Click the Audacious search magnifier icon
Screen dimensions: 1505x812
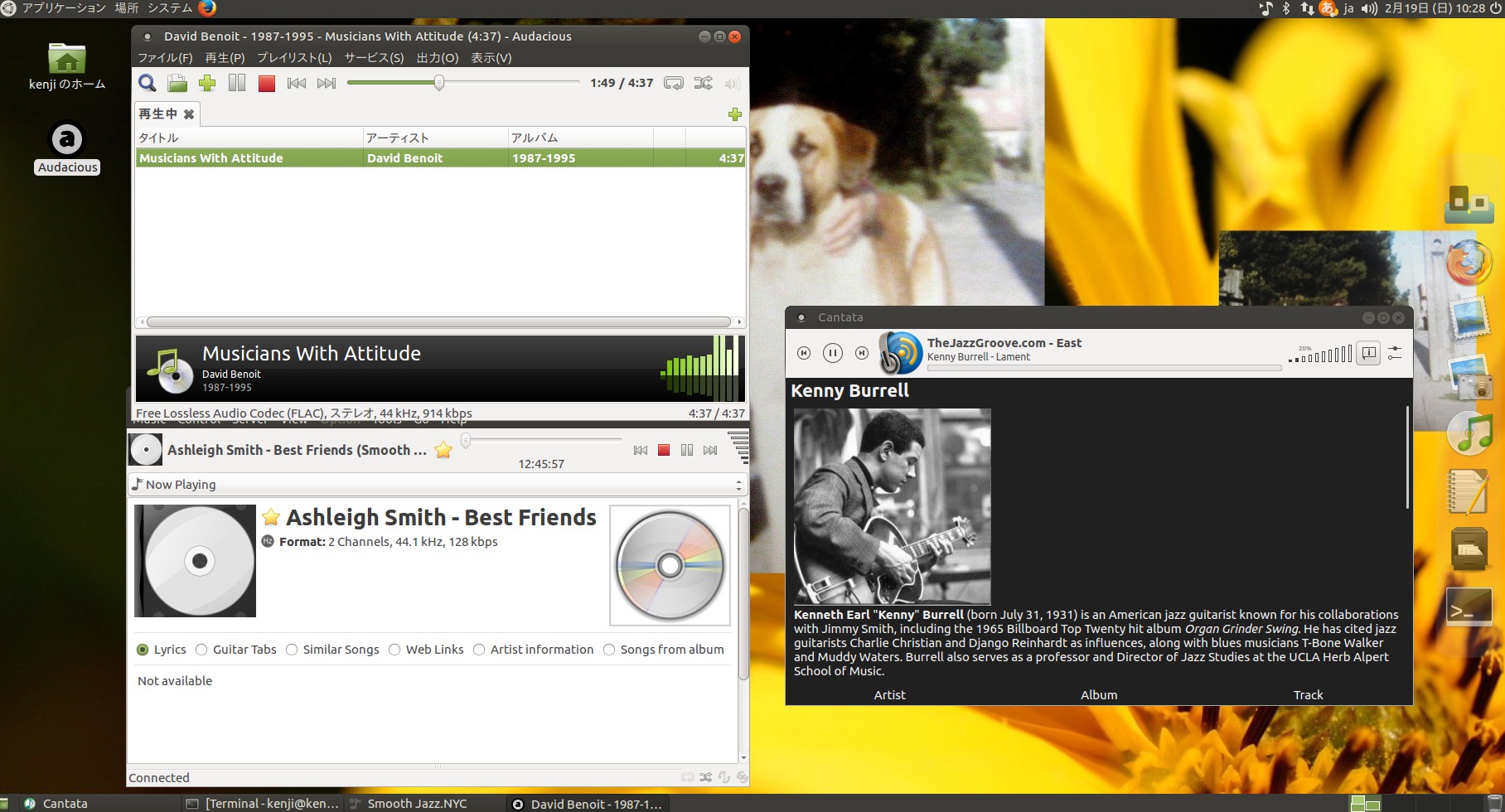point(148,83)
